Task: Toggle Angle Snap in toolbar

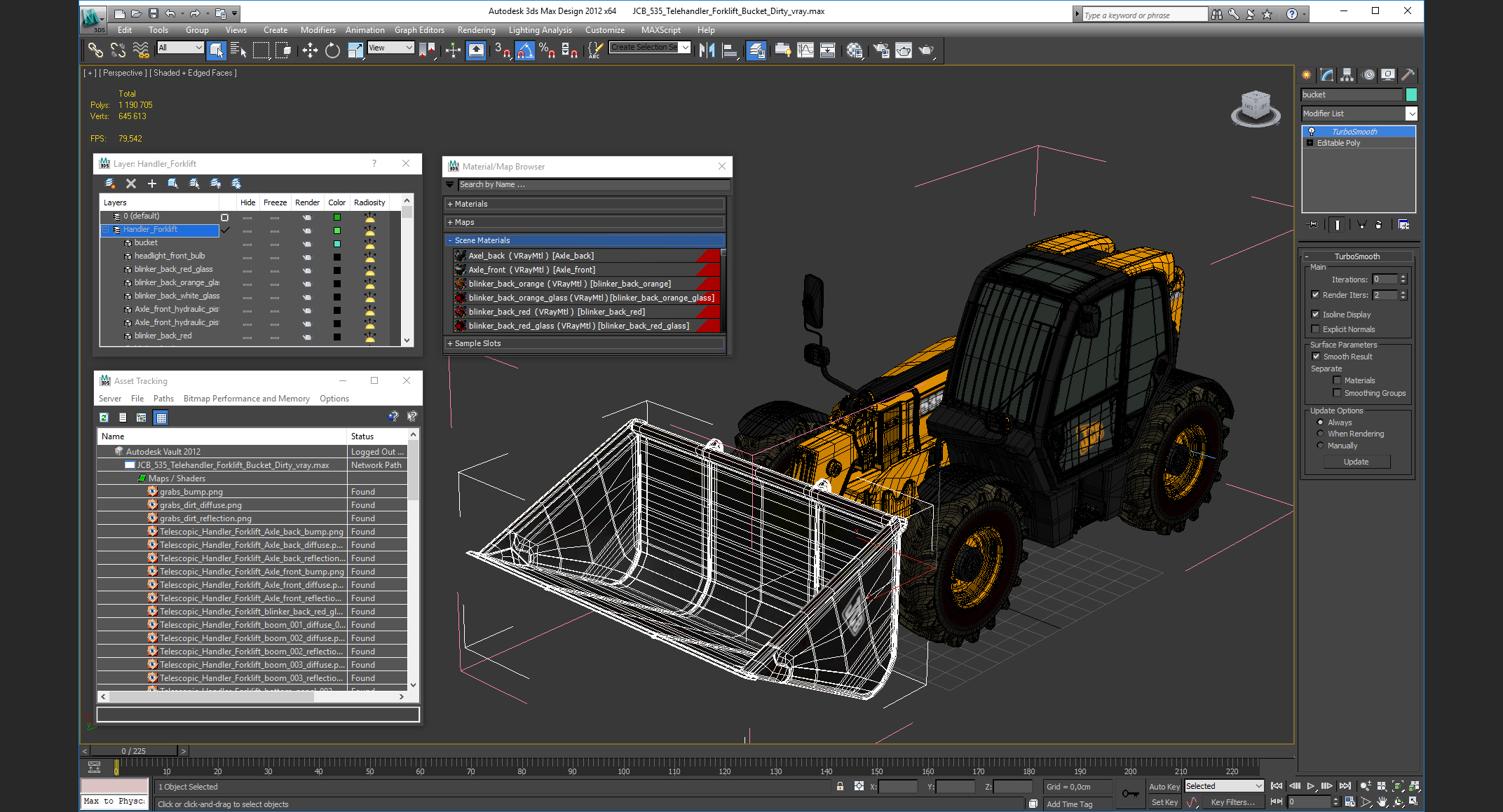Action: [525, 50]
